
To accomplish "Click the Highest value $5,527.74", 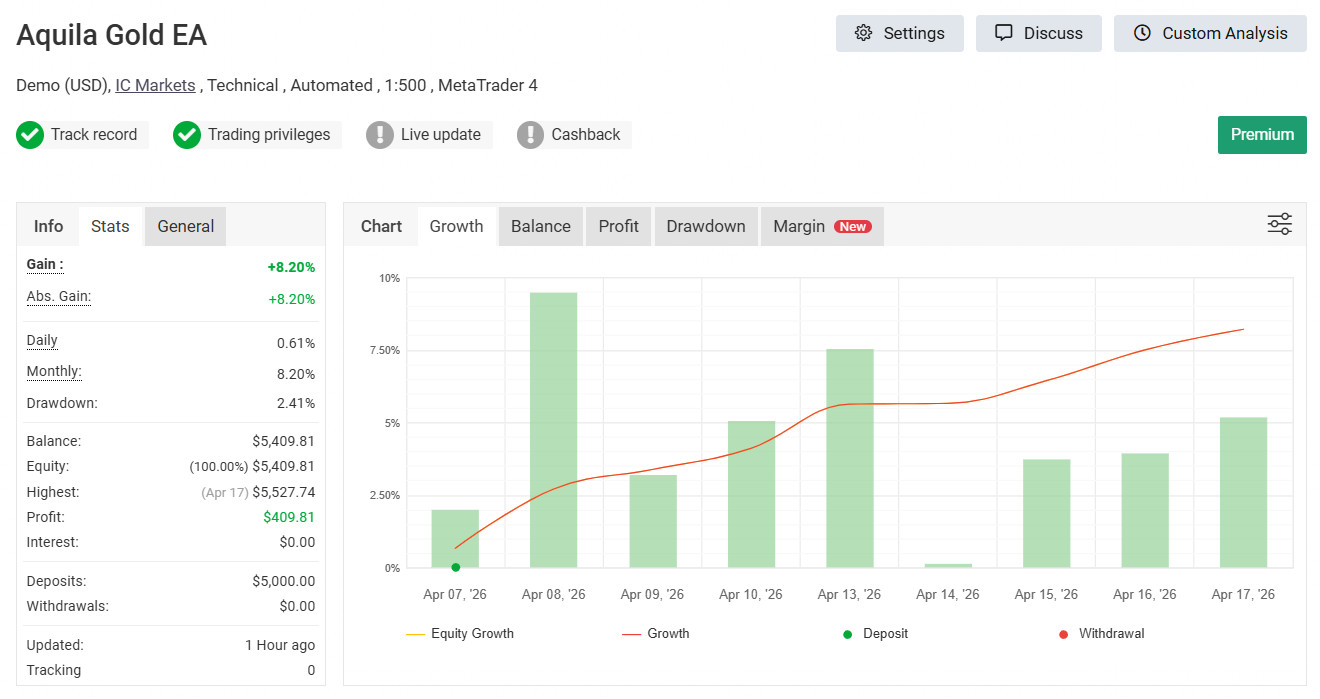I will click(283, 492).
